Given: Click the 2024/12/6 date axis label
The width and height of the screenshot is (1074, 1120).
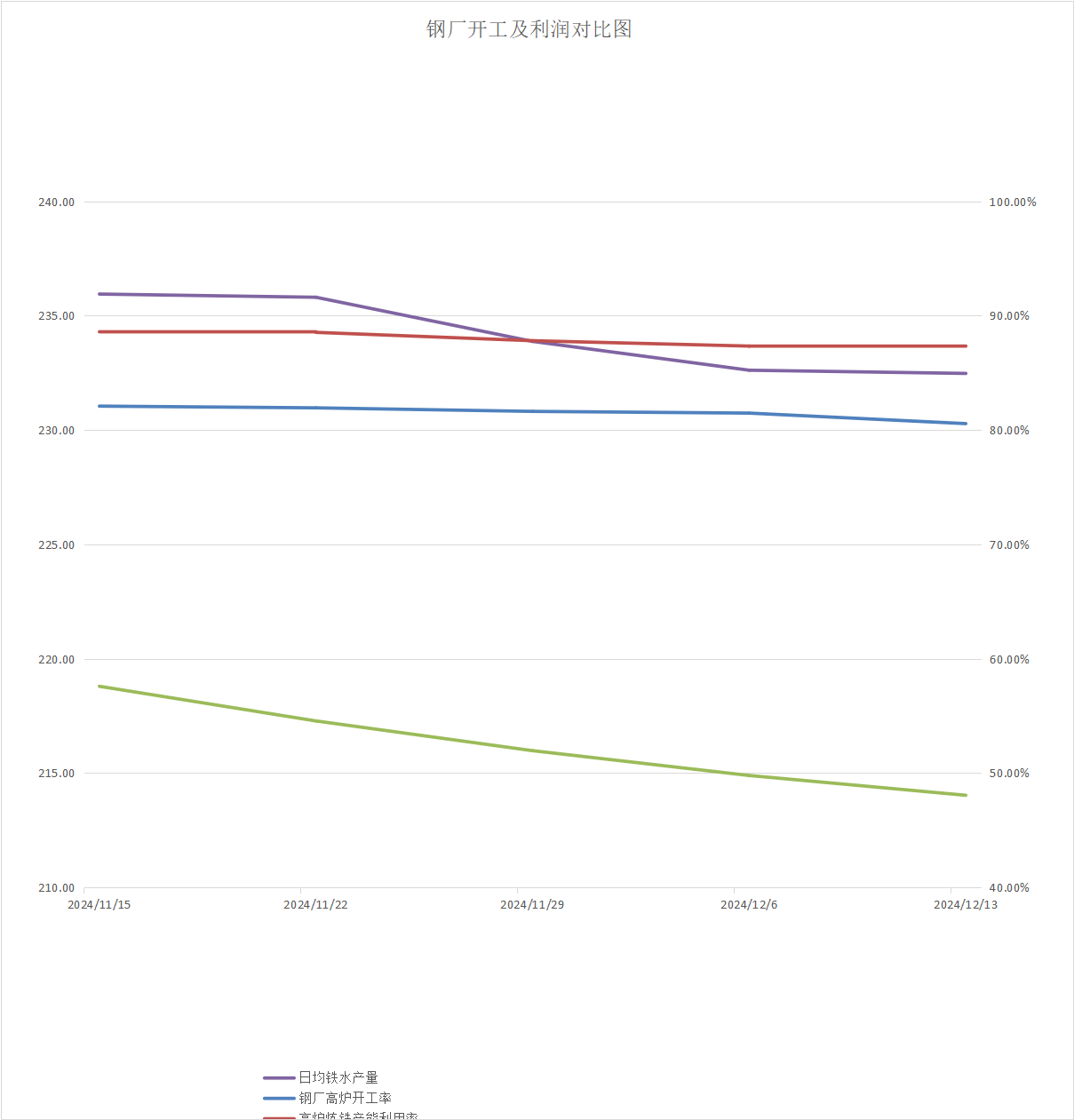Looking at the screenshot, I should coord(749,905).
